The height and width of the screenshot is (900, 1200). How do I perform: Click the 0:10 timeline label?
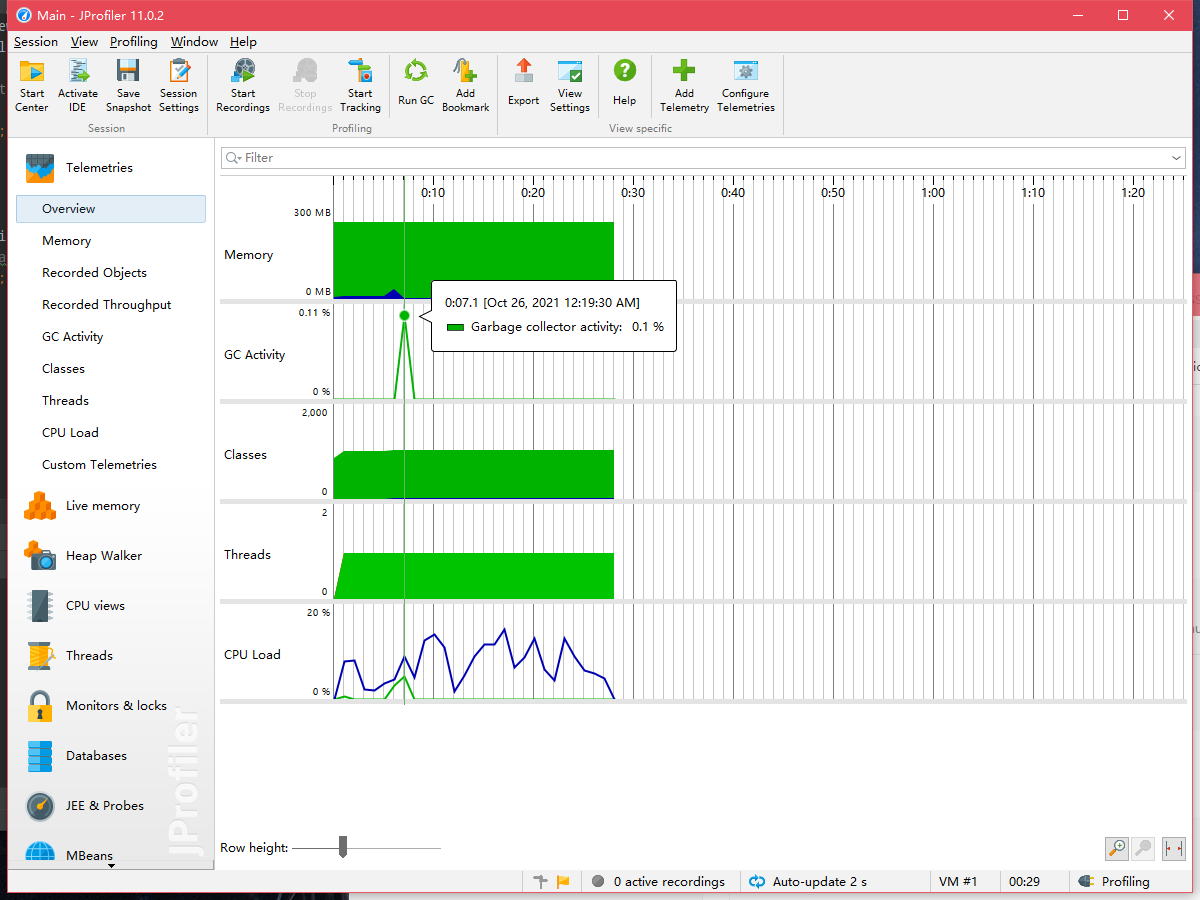coord(433,193)
